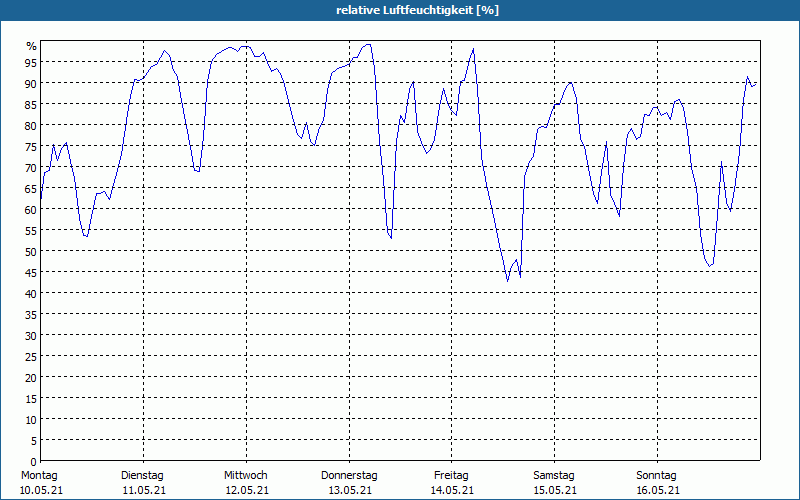Select the '14.05.21' date label

[x=452, y=490]
